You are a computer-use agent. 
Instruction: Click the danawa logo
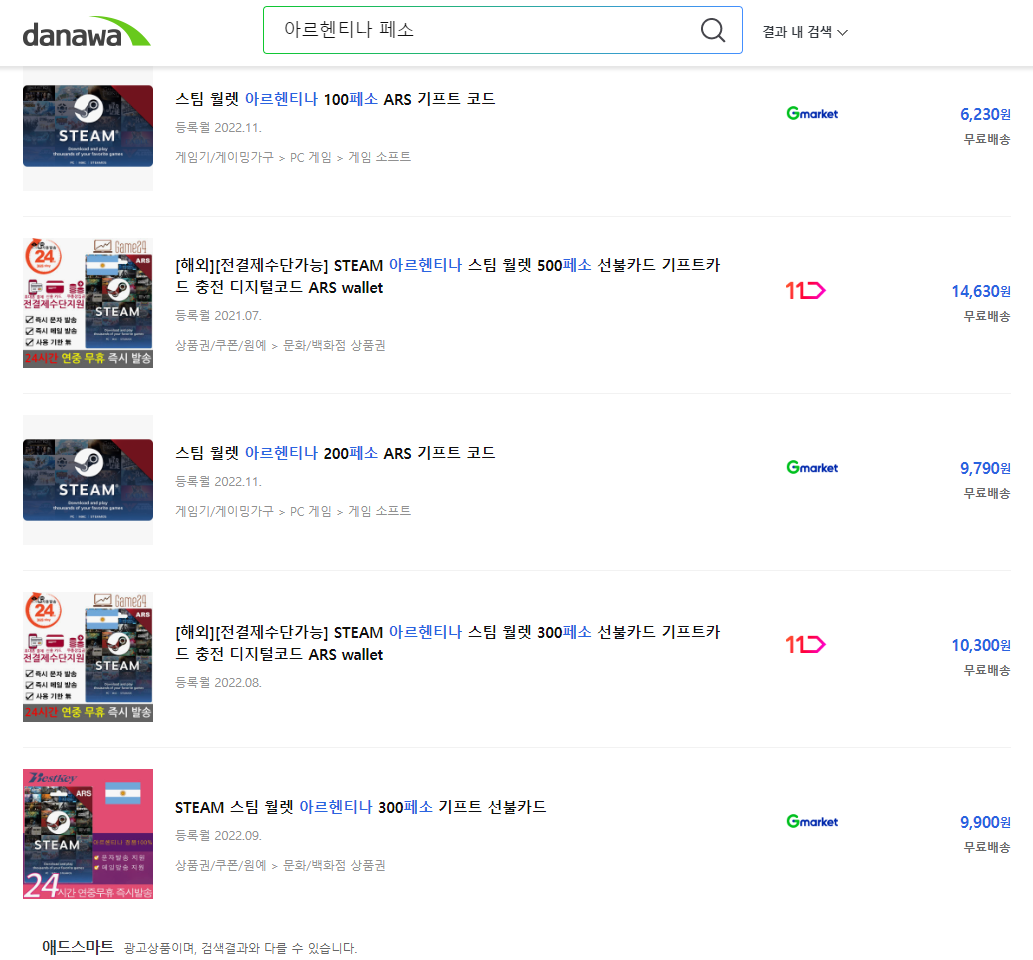point(86,32)
